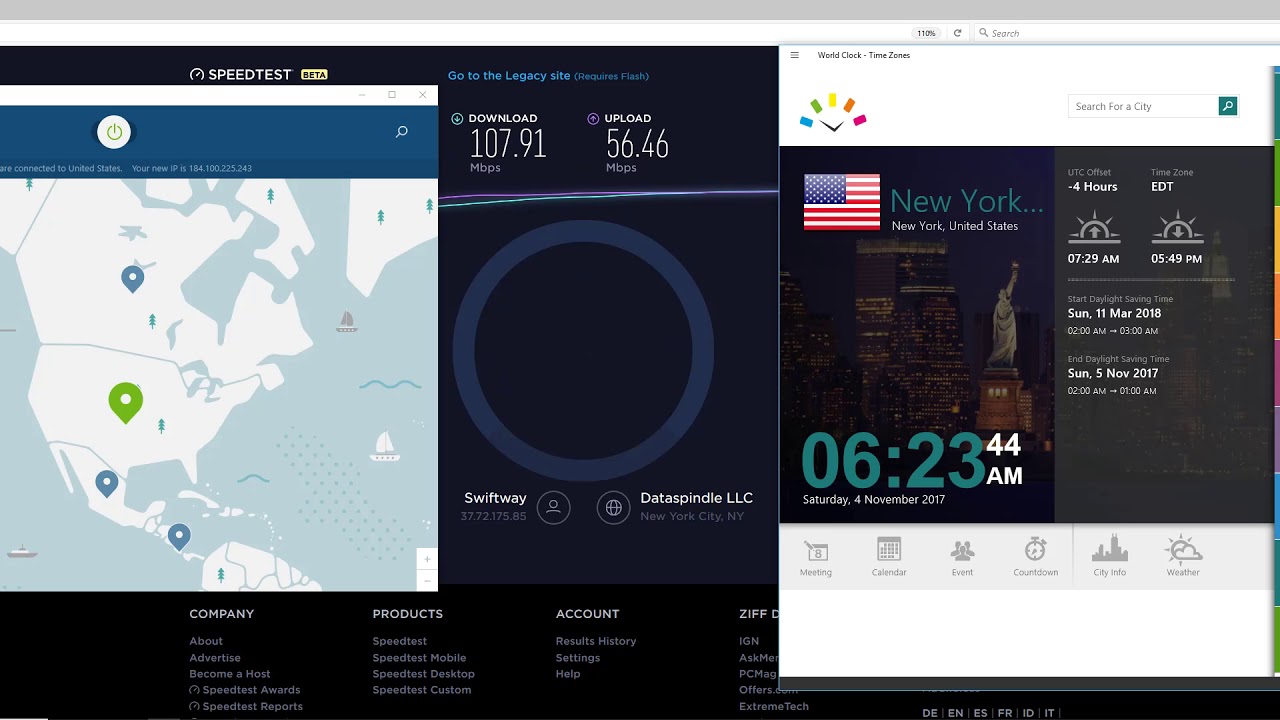This screenshot has height=720, width=1280.
Task: Click the World Clock colorful logo
Action: 833,113
